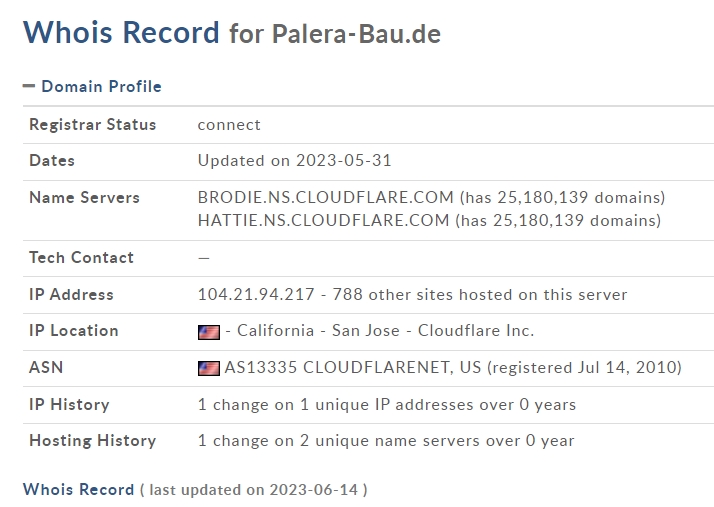Click the IP address 104.21.94.217
Viewport: 714px width, 507px height.
click(x=253, y=295)
